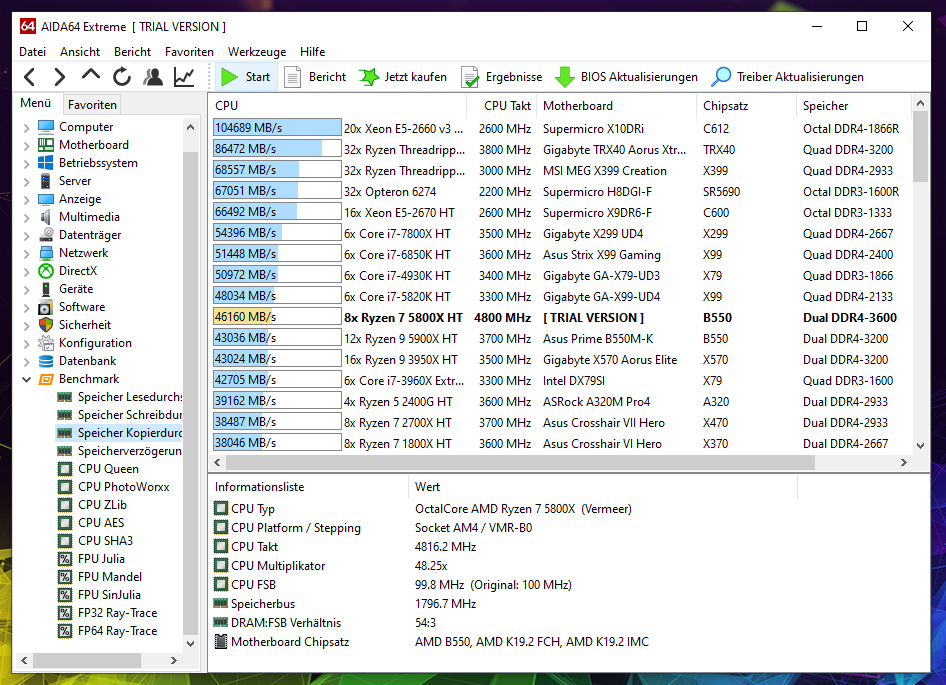Viewport: 946px width, 685px height.
Task: Switch to the Menü sidebar tab
Action: tap(36, 103)
